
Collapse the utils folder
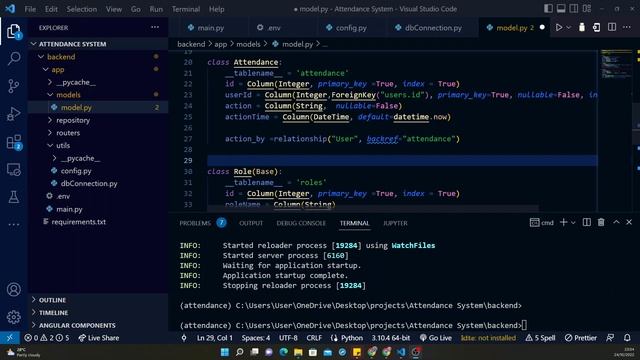pos(98,145)
